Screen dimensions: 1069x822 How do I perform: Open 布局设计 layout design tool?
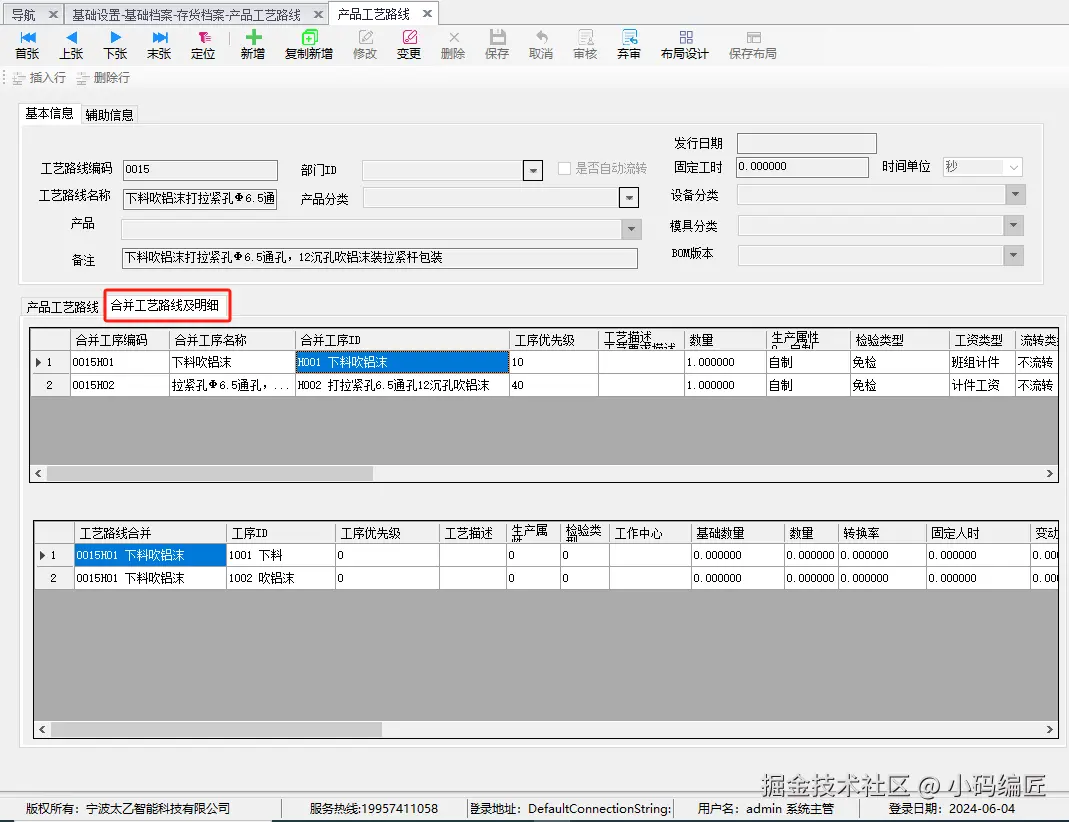(684, 45)
